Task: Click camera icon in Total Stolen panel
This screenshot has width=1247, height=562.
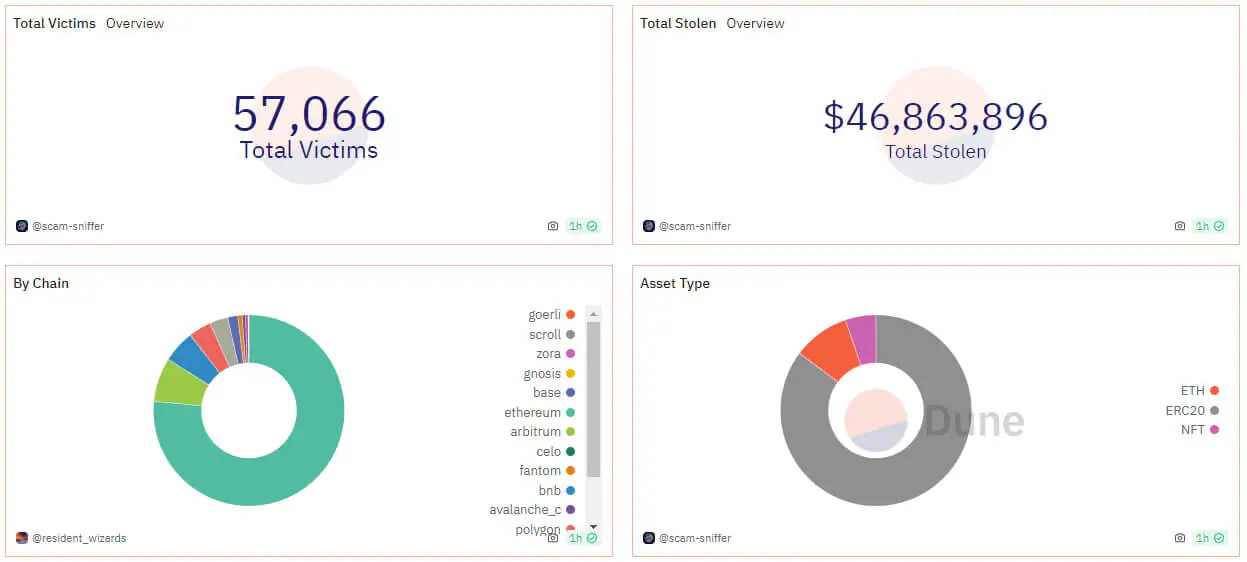Action: (1180, 226)
